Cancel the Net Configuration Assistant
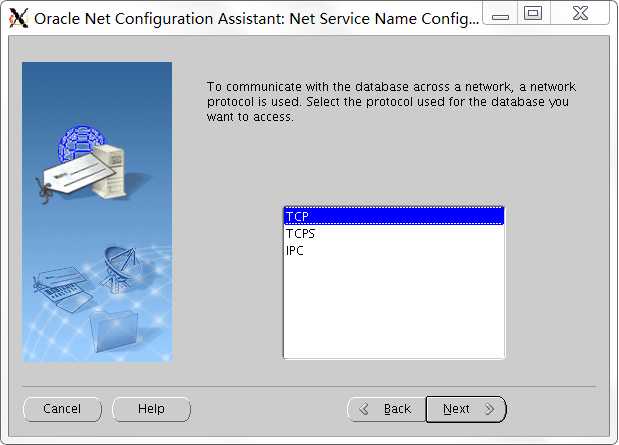 [x=62, y=409]
